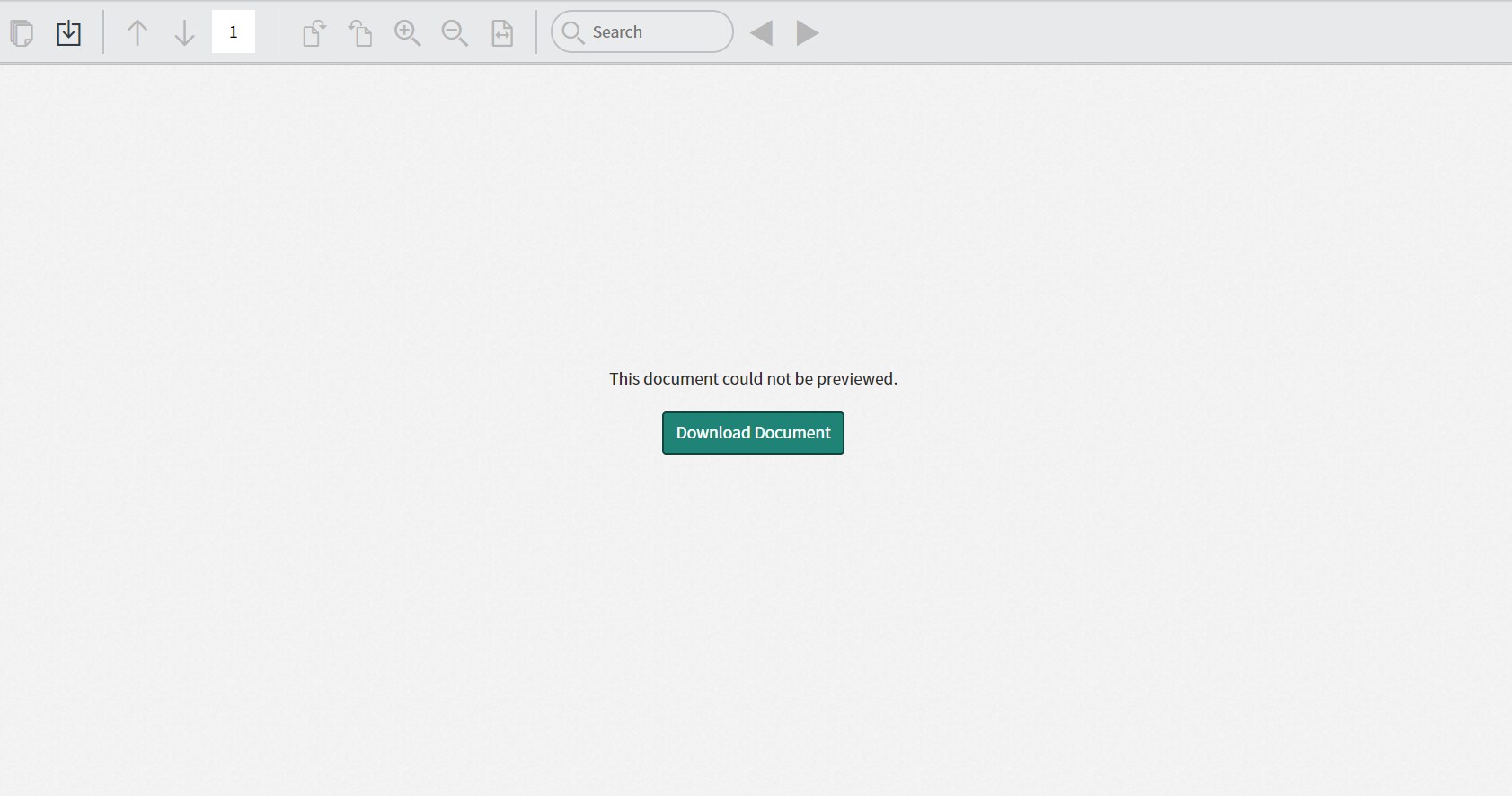
Task: Jump to next search result arrow
Action: (x=808, y=33)
